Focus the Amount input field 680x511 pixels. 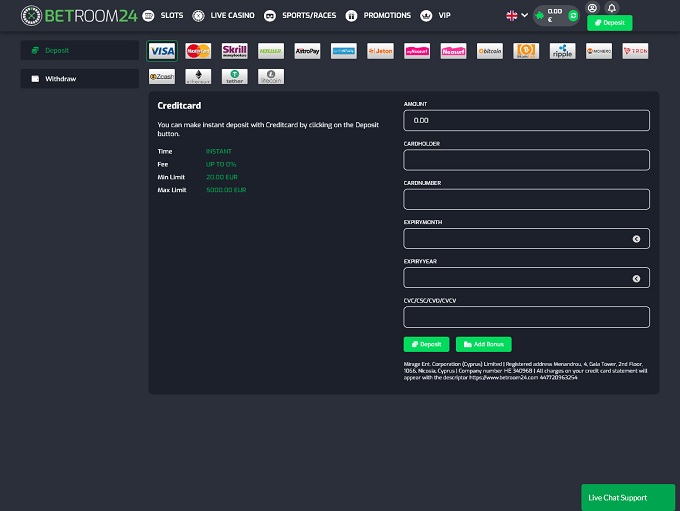click(x=526, y=120)
